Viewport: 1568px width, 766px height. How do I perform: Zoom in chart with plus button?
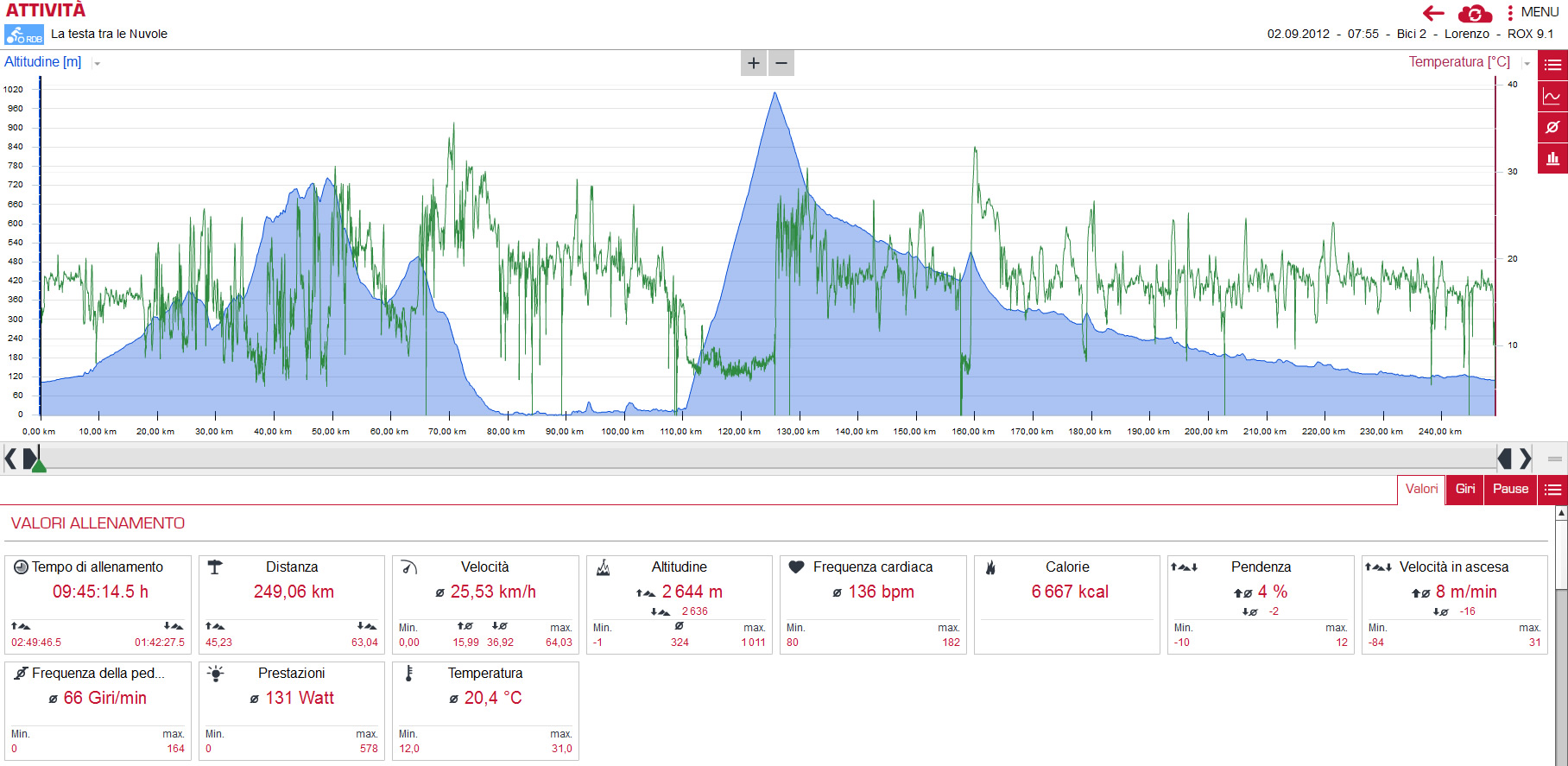click(754, 63)
